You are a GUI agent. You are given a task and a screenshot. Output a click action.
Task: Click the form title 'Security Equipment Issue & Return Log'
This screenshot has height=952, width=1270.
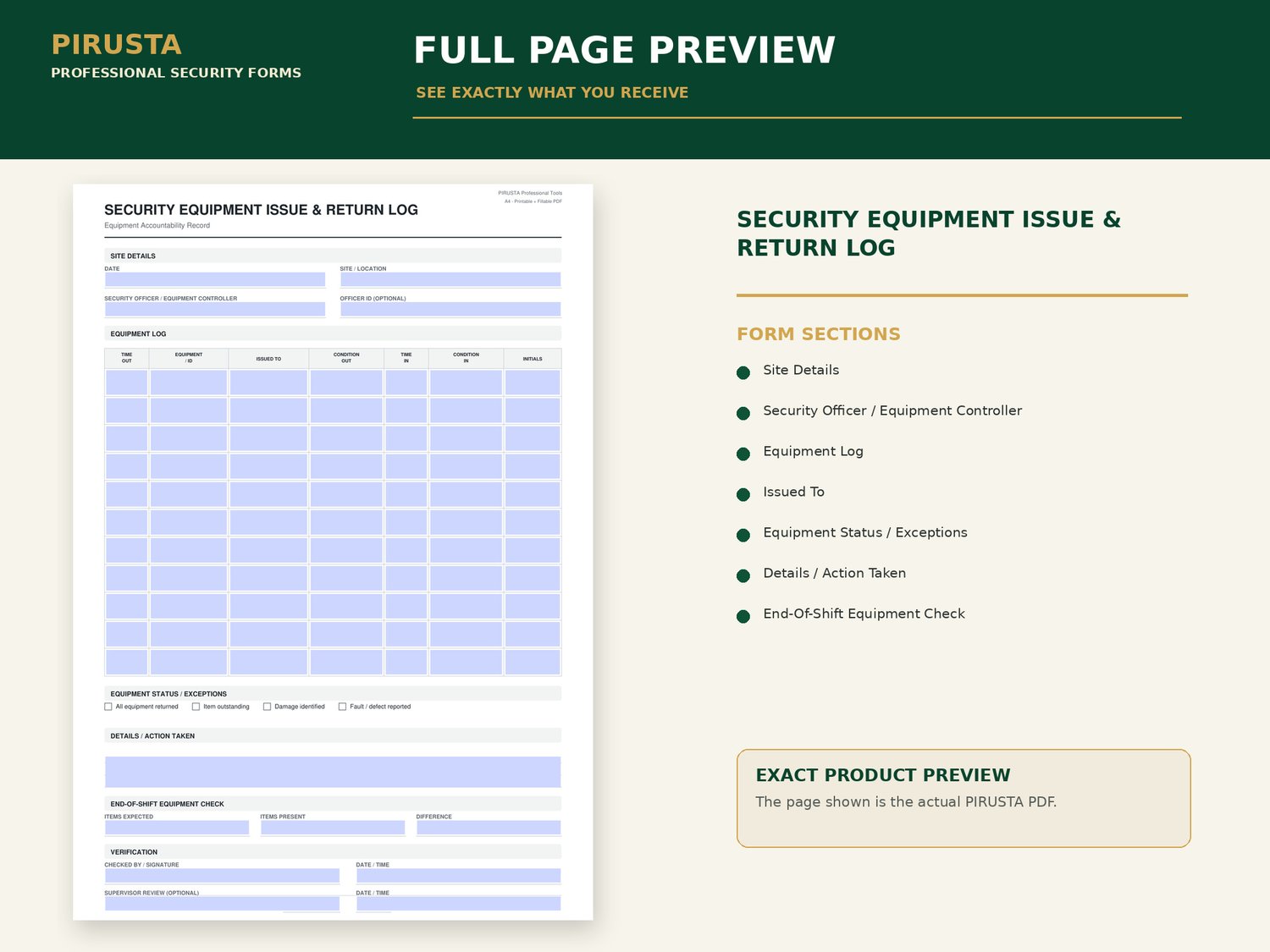261,210
